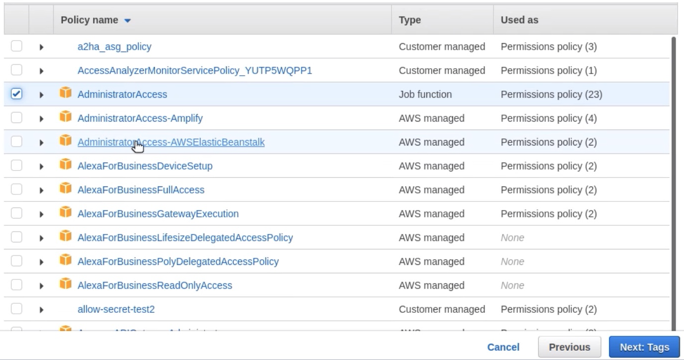Click the AdministratorAccess-Amplify policy box icon

pos(65,117)
